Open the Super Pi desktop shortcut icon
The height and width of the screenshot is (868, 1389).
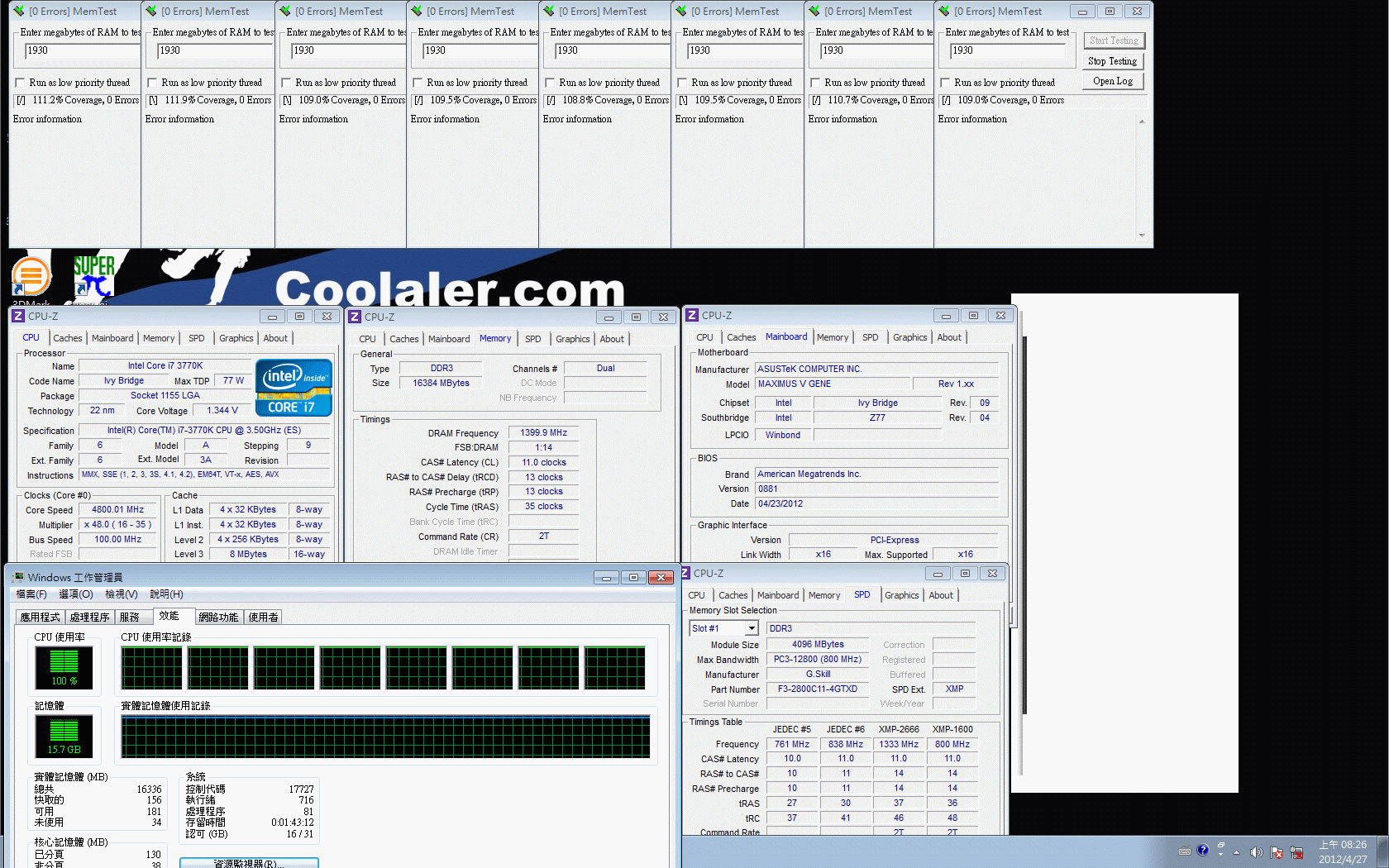(x=93, y=277)
